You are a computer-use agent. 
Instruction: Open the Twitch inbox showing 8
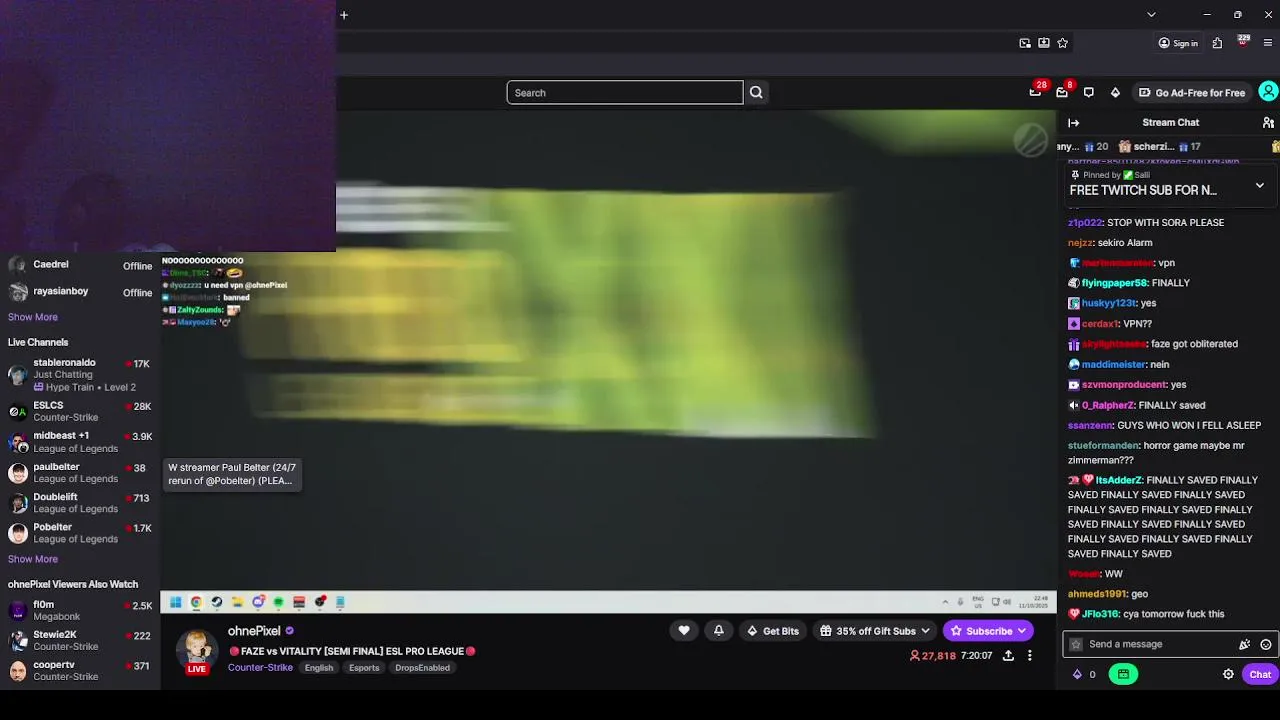1063,91
